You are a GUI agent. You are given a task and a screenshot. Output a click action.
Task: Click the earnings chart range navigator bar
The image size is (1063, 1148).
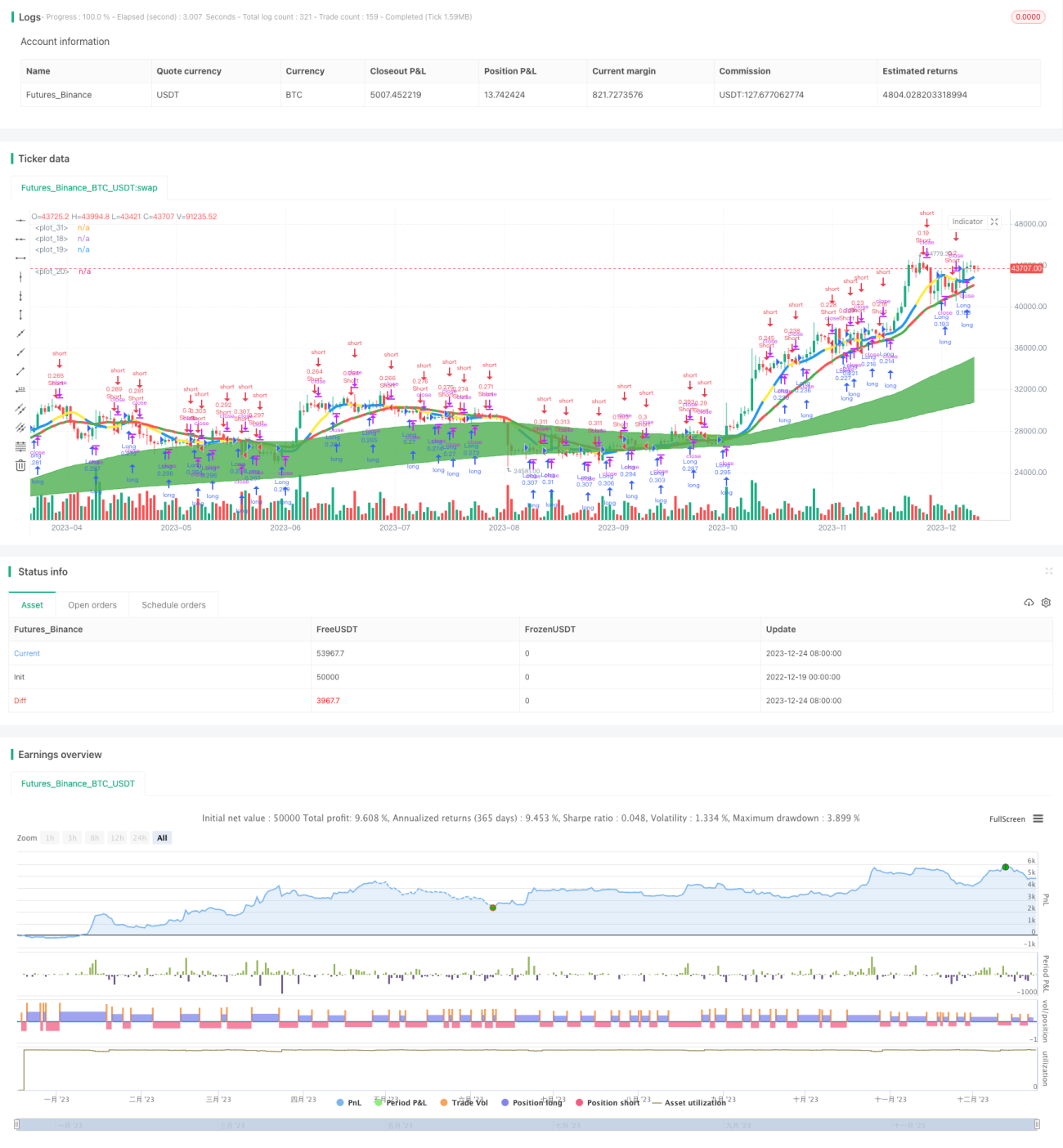pos(527,1124)
